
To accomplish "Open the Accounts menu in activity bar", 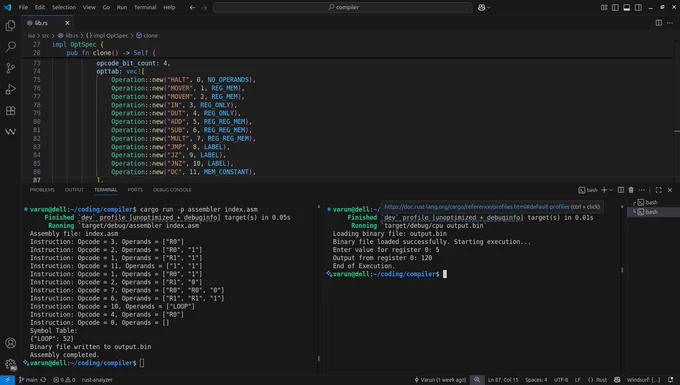I will point(10,343).
